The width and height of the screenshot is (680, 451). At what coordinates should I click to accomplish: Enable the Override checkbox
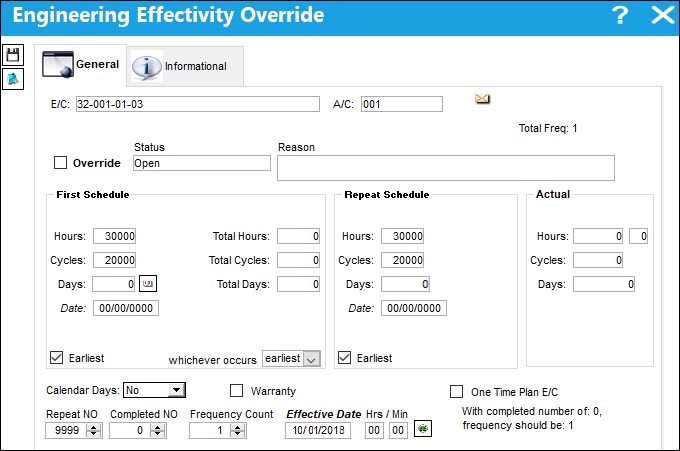point(60,163)
